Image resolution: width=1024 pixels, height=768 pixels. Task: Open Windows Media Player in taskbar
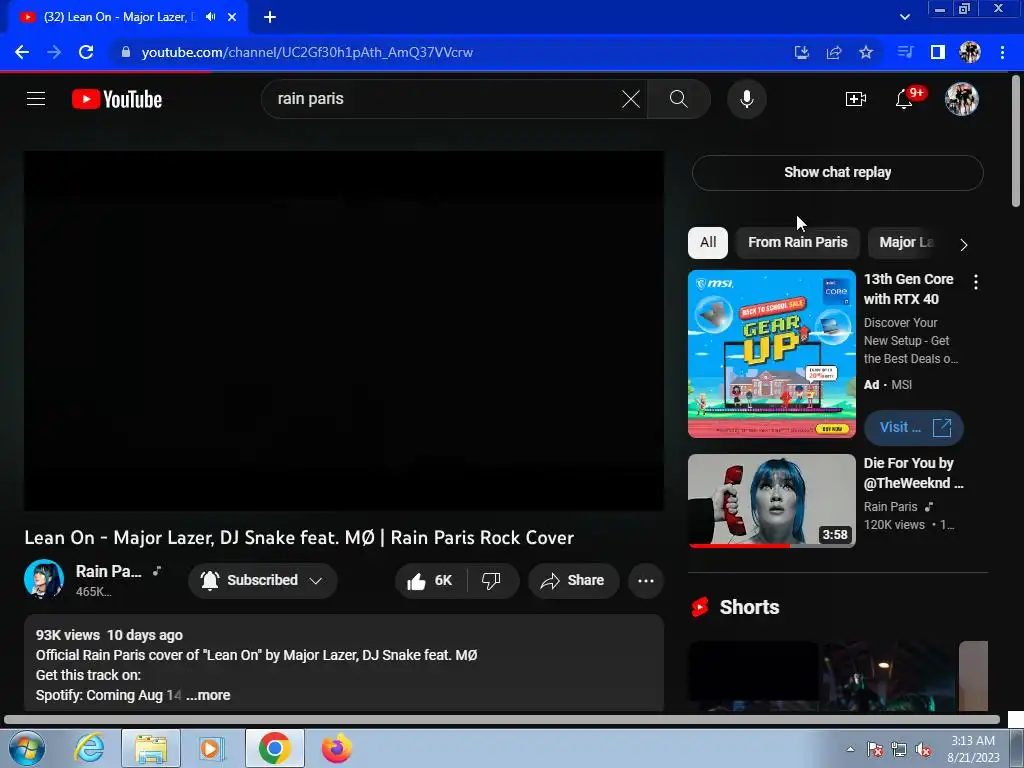point(211,748)
